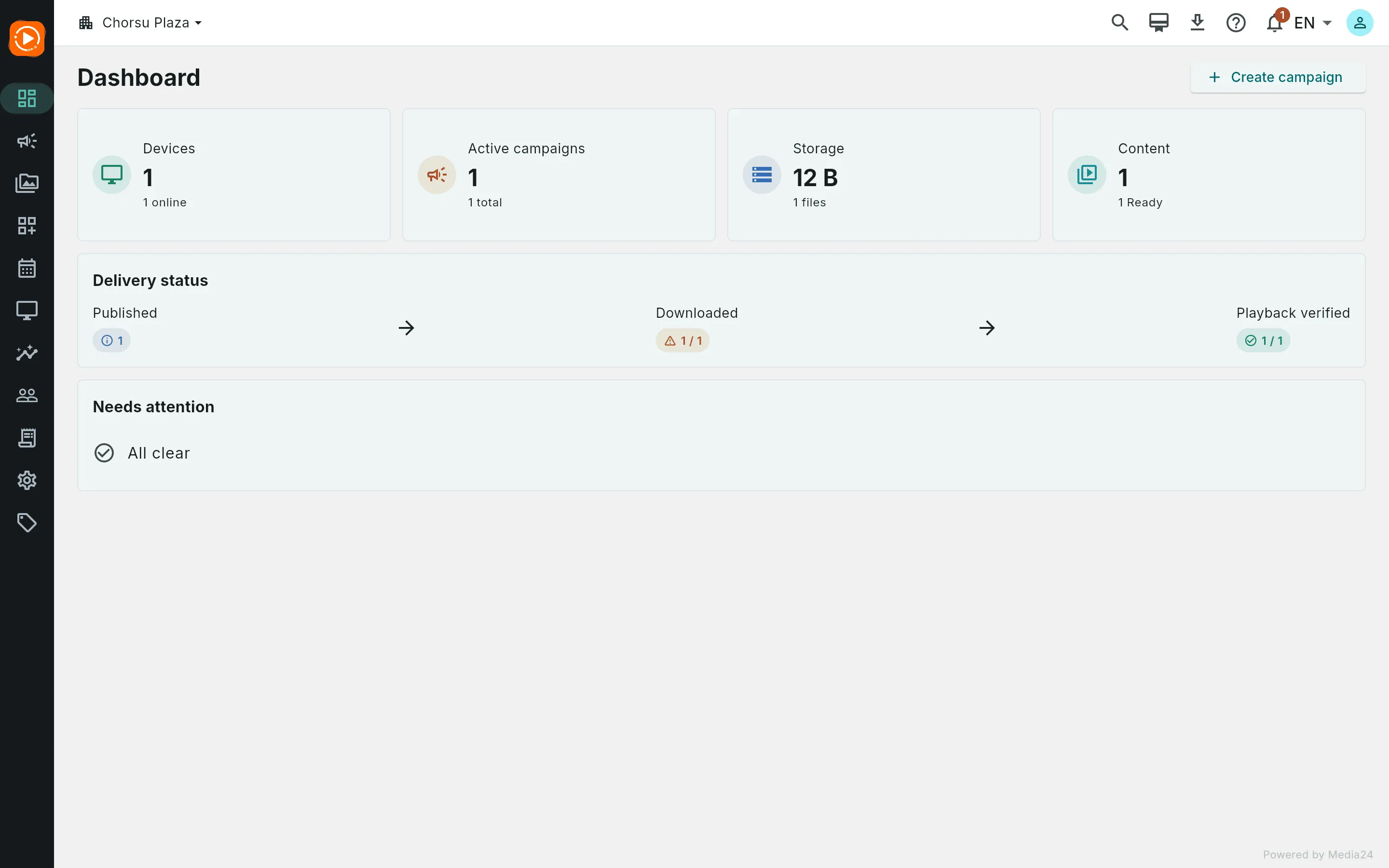Click the '1 online' text
Viewport: 1389px width, 868px height.
165,202
